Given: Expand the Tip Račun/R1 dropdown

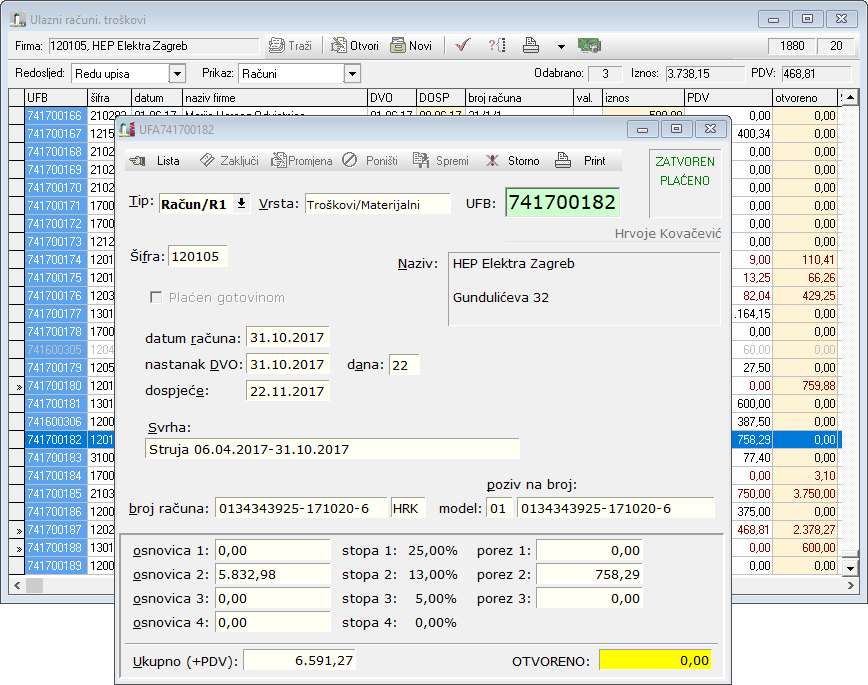Looking at the screenshot, I should (x=240, y=204).
